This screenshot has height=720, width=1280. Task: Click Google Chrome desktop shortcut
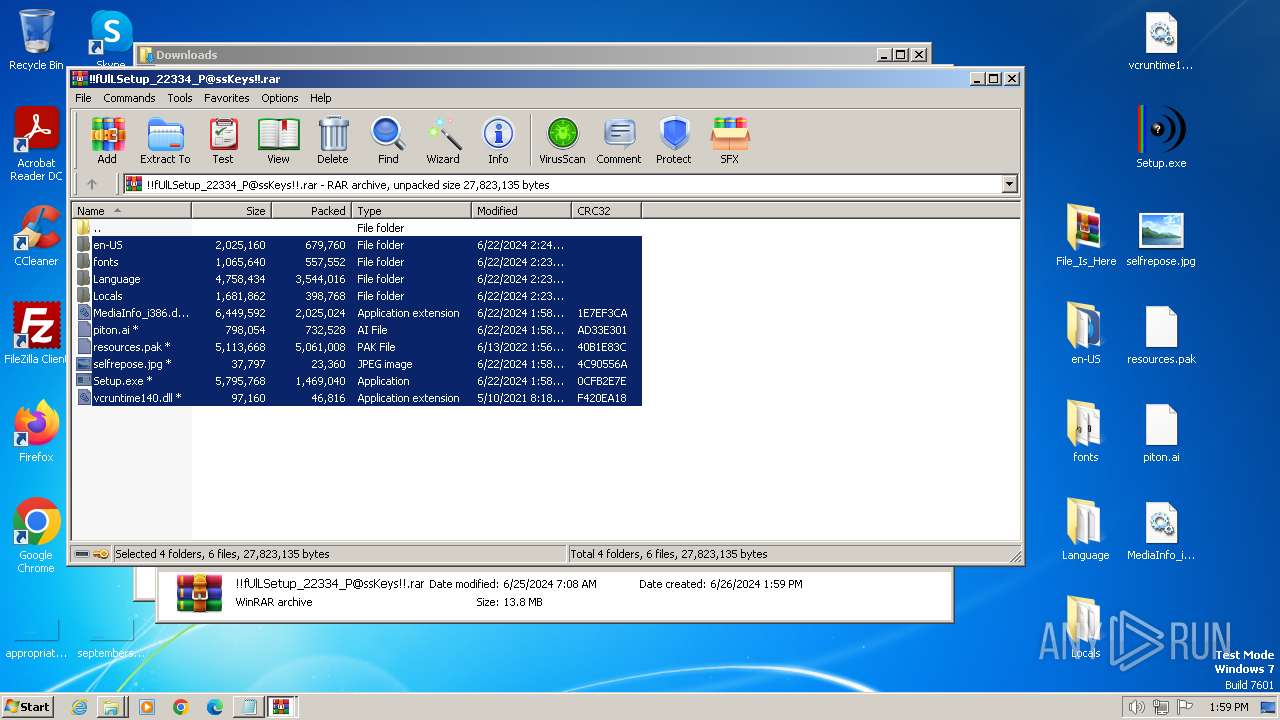coord(36,536)
